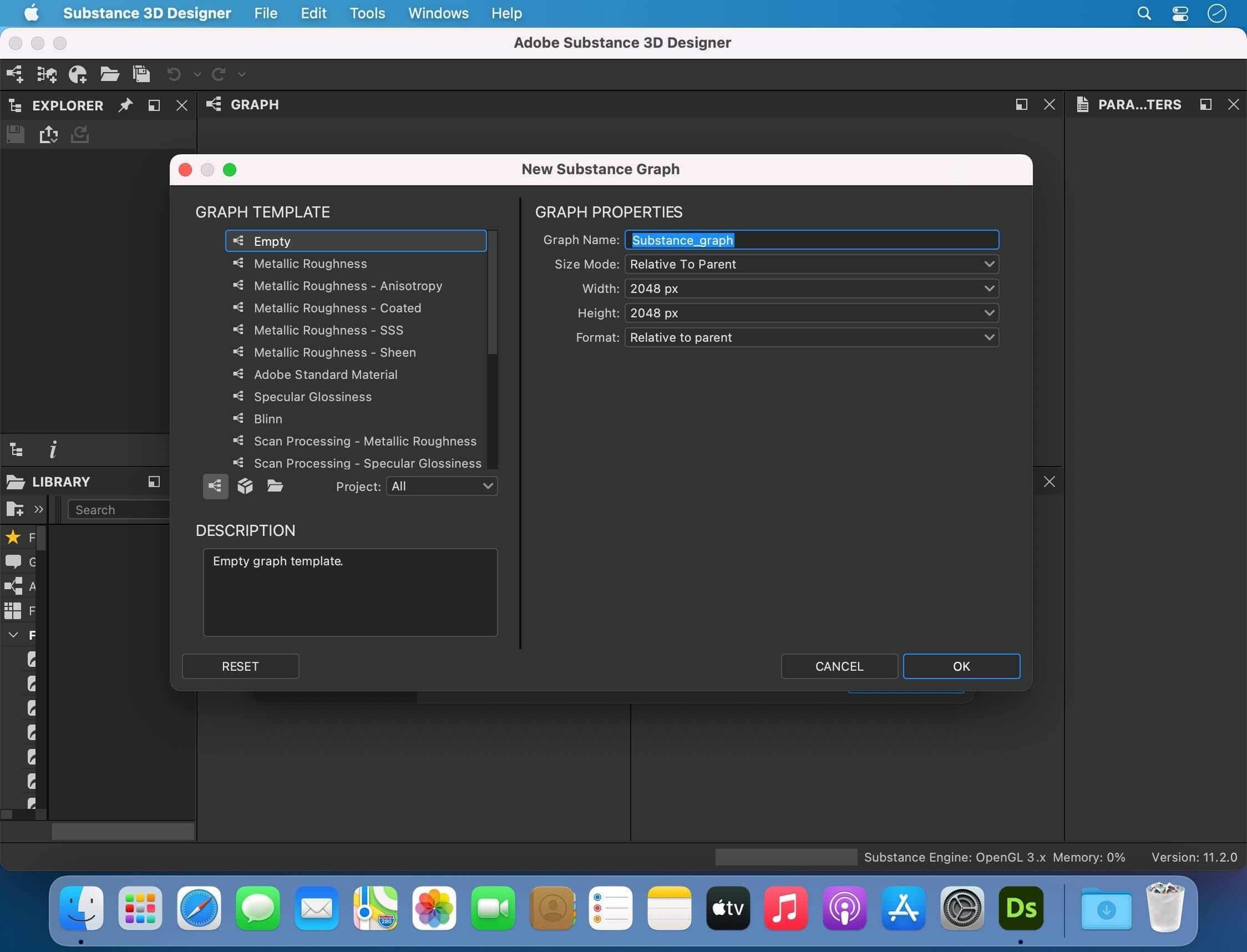Select Specular Glossiness graph template
The image size is (1247, 952).
[312, 396]
